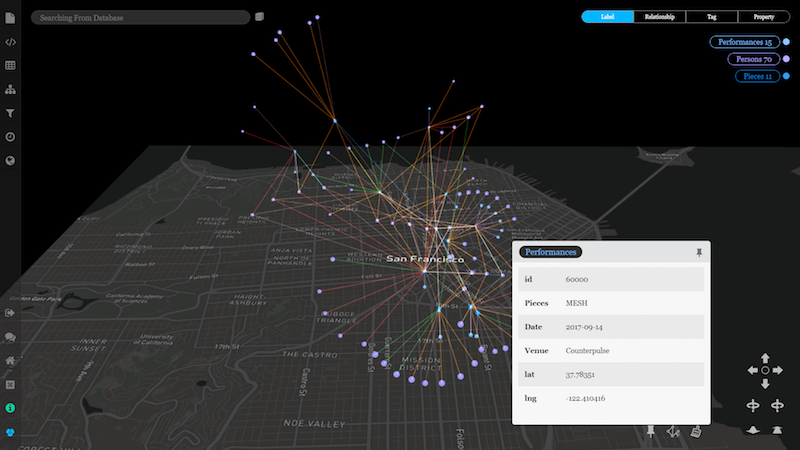The height and width of the screenshot is (450, 800).
Task: Open the code editor icon in sidebar
Action: pyautogui.click(x=10, y=42)
